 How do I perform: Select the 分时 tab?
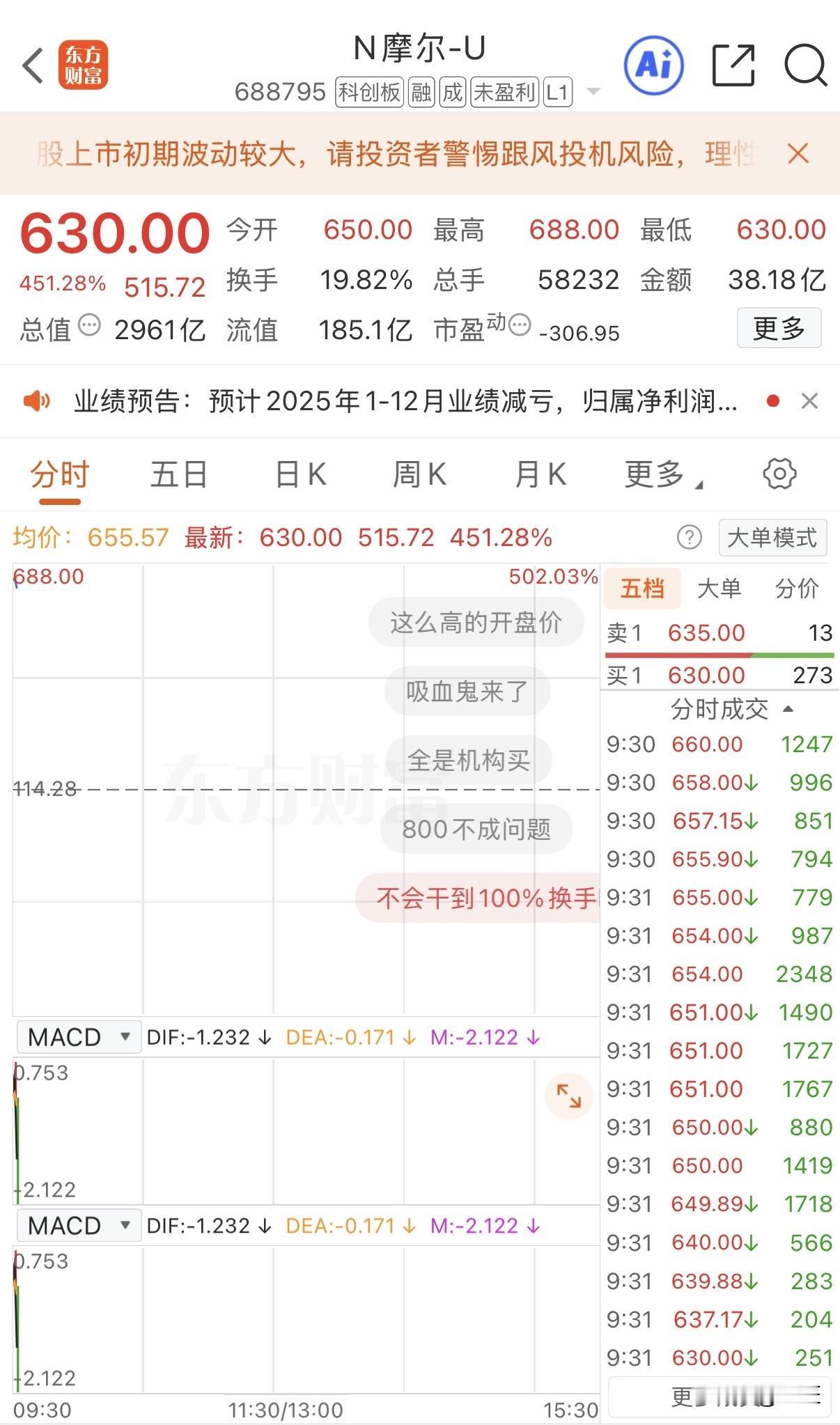click(x=60, y=475)
